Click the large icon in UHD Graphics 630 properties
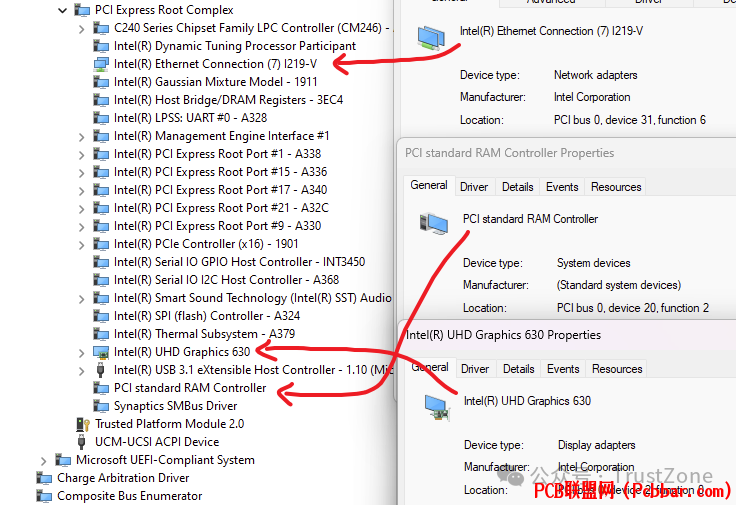736x505 pixels. pyautogui.click(x=437, y=407)
